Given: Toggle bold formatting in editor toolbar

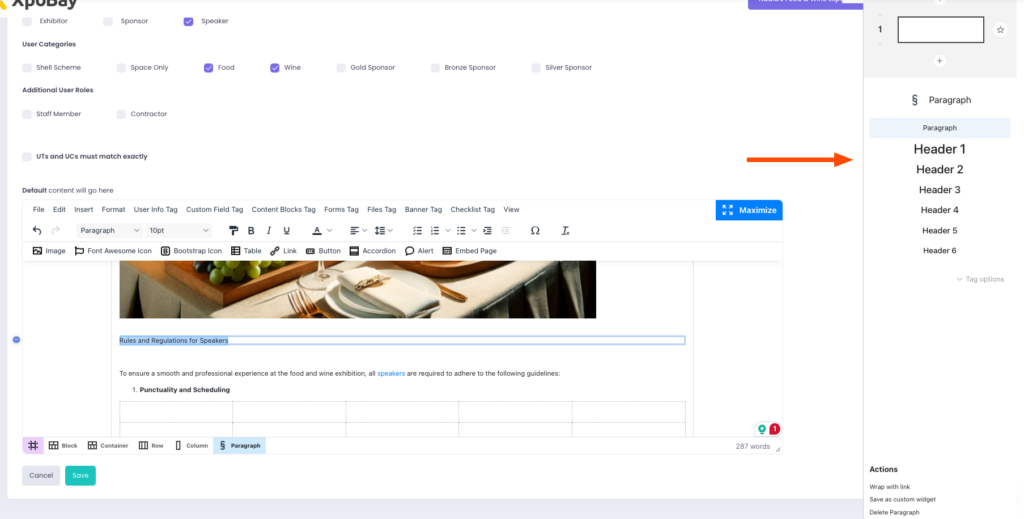Looking at the screenshot, I should (x=251, y=230).
